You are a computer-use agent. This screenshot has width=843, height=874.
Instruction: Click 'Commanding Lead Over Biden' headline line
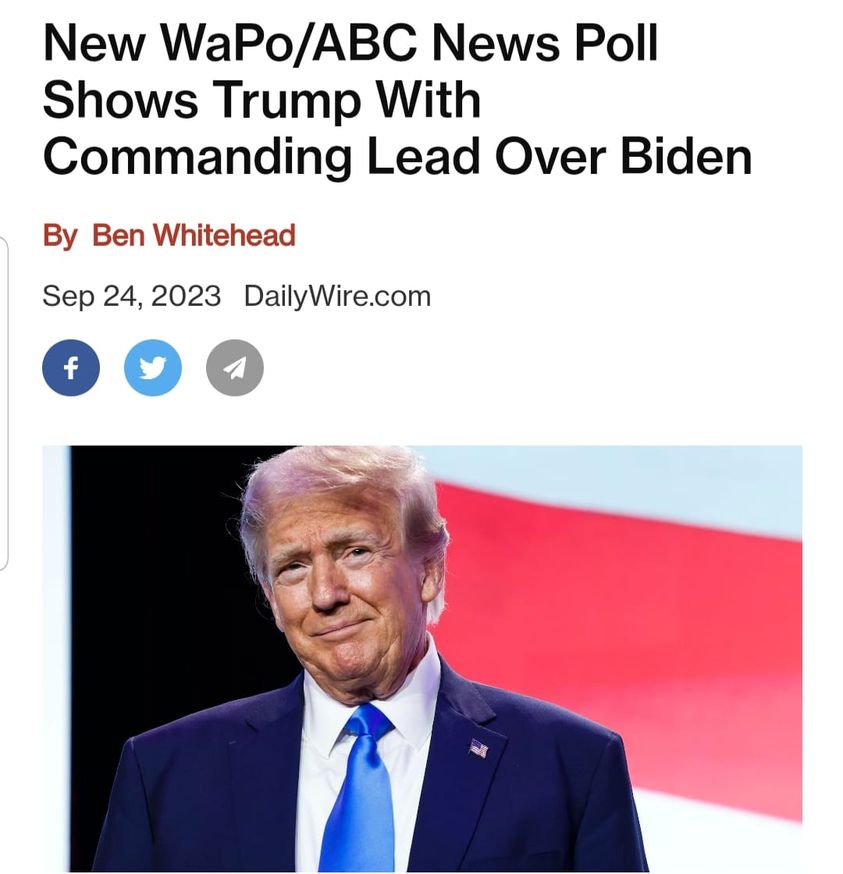click(398, 157)
